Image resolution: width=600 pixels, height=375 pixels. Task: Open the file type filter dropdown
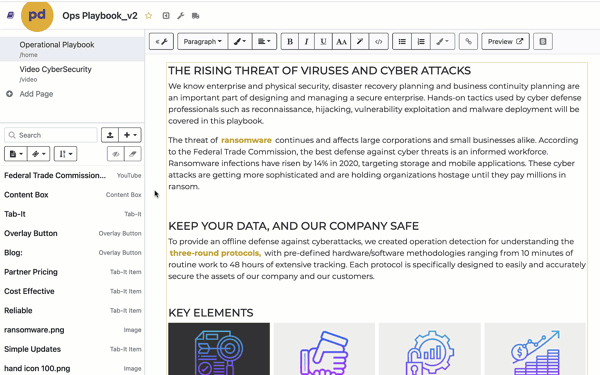click(x=15, y=154)
